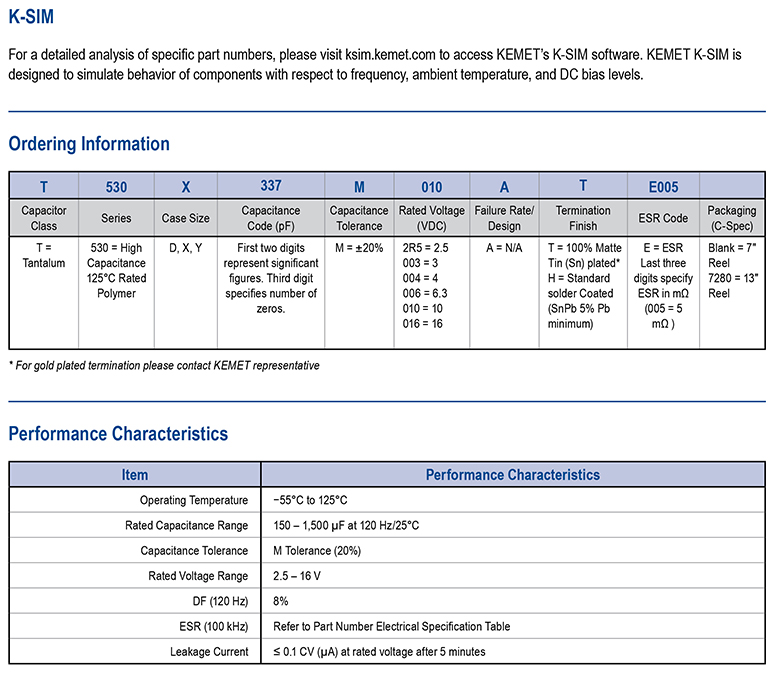Click the 'Rated Voltage (VDC)' column label
Screen dimensions: 775x675
coord(432,218)
